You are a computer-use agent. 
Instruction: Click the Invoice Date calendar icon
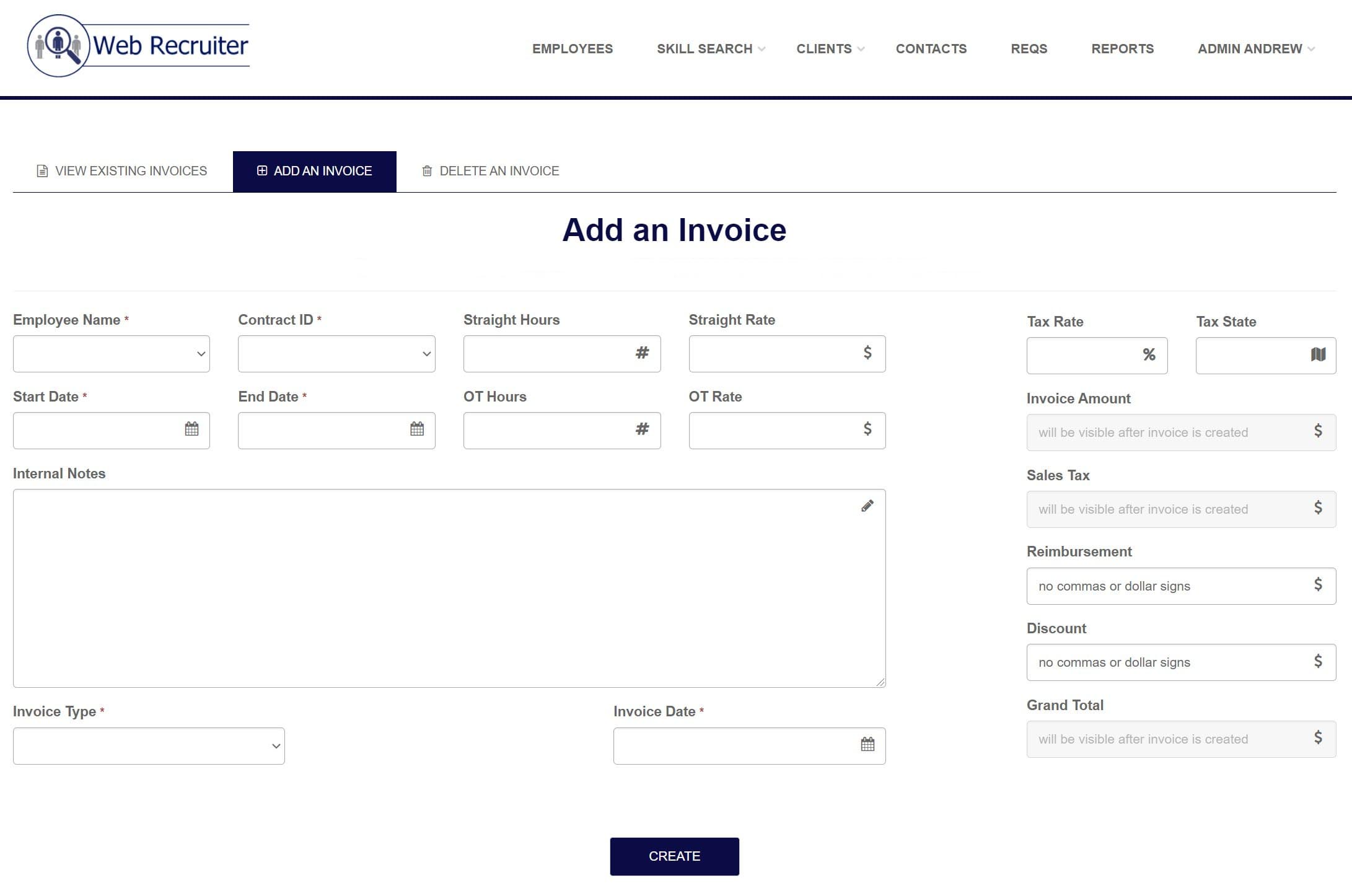pyautogui.click(x=867, y=744)
